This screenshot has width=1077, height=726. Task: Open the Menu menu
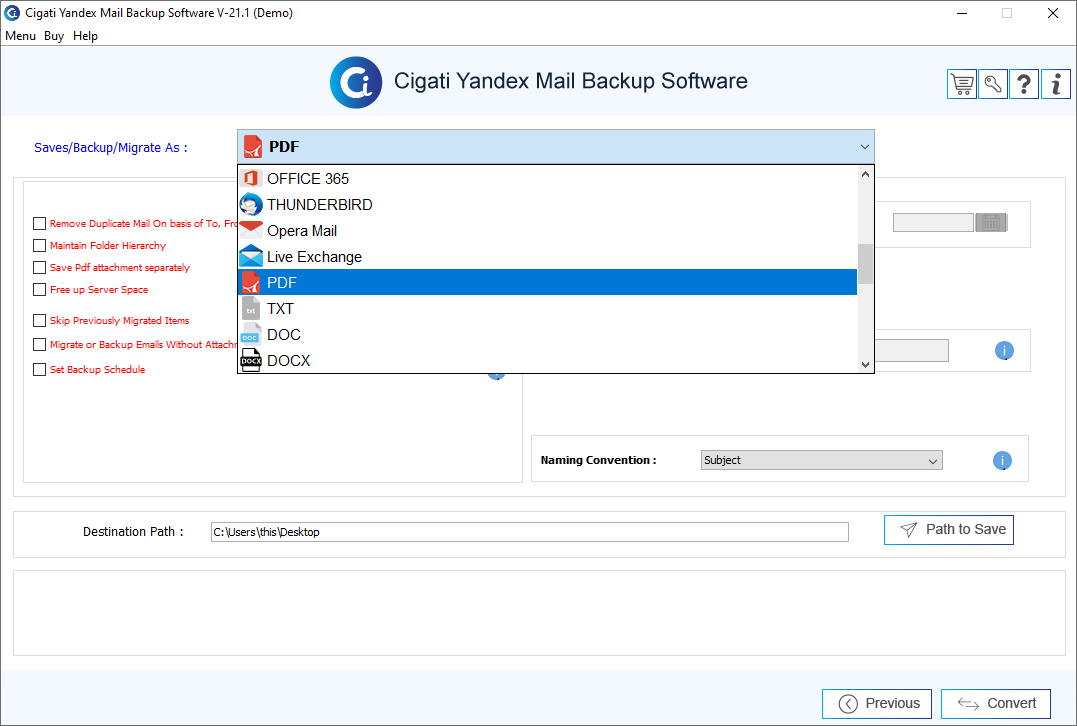coord(21,36)
